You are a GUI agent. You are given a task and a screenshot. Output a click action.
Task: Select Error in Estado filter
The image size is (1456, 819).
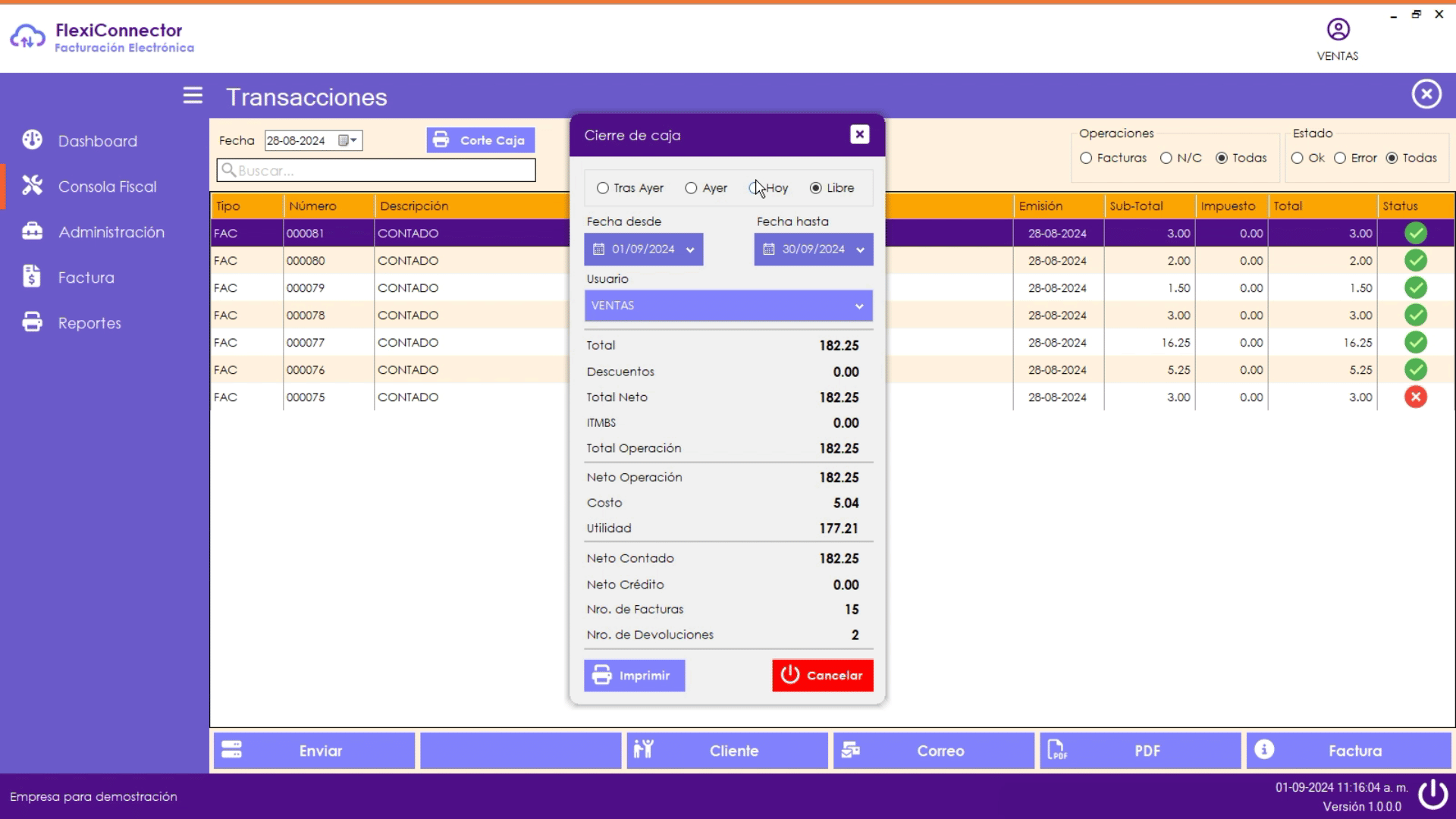[x=1340, y=158]
